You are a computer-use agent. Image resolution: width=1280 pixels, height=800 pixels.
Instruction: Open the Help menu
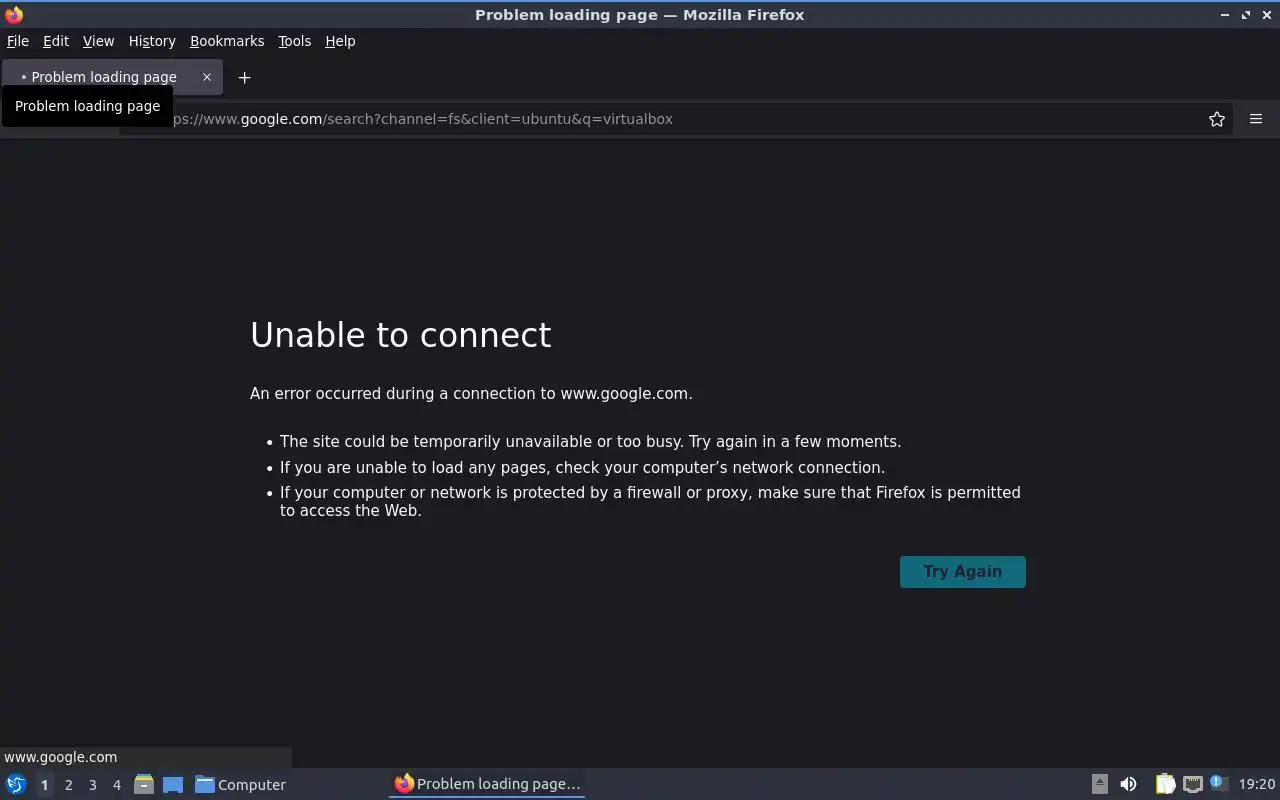click(x=340, y=41)
